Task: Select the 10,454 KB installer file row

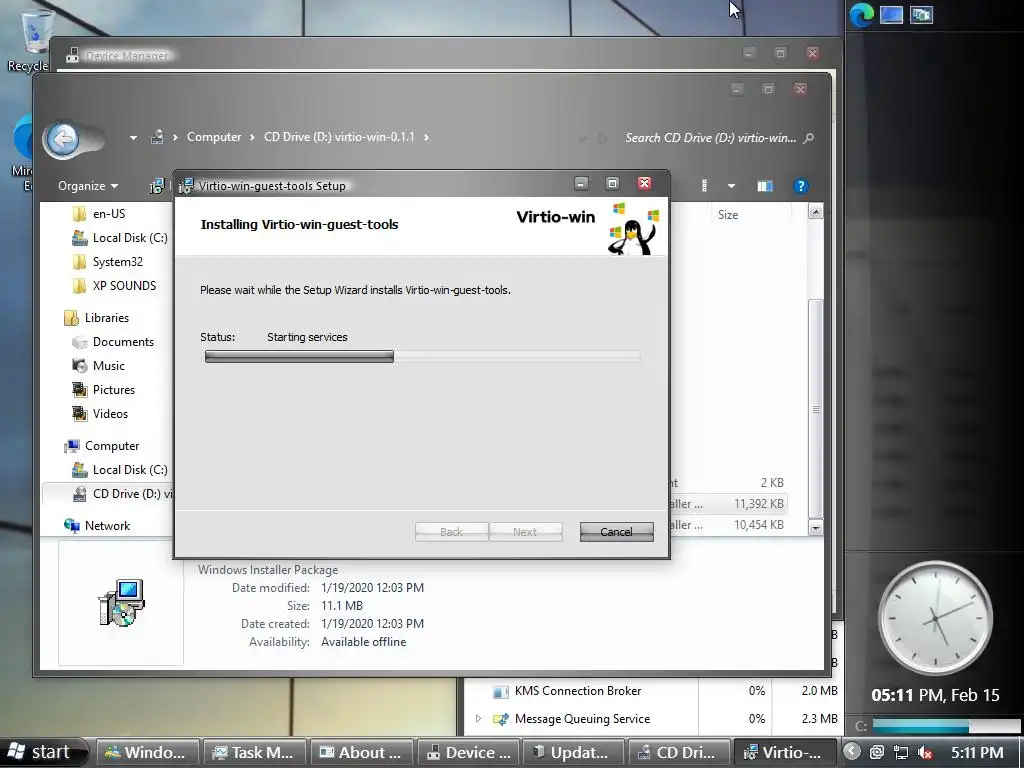Action: [728, 524]
